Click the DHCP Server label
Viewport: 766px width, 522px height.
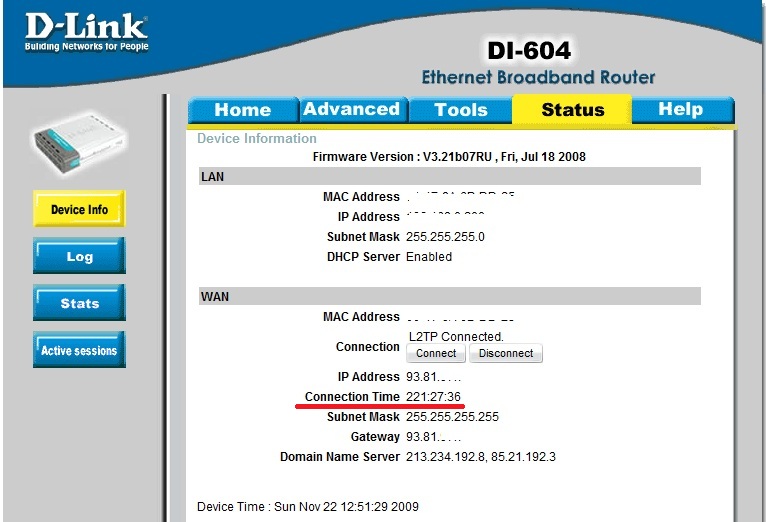click(363, 257)
